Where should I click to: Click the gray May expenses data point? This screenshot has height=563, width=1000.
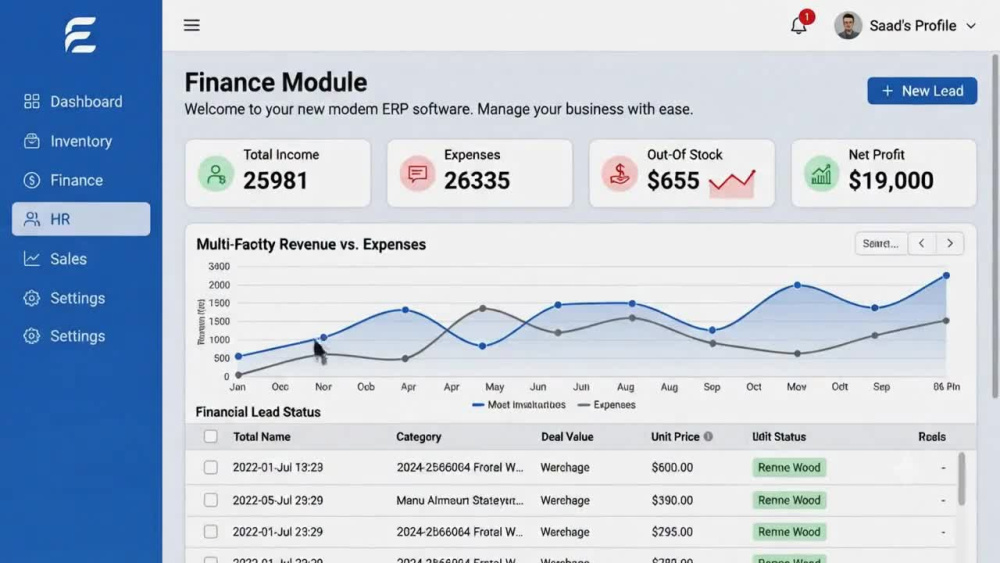click(483, 309)
